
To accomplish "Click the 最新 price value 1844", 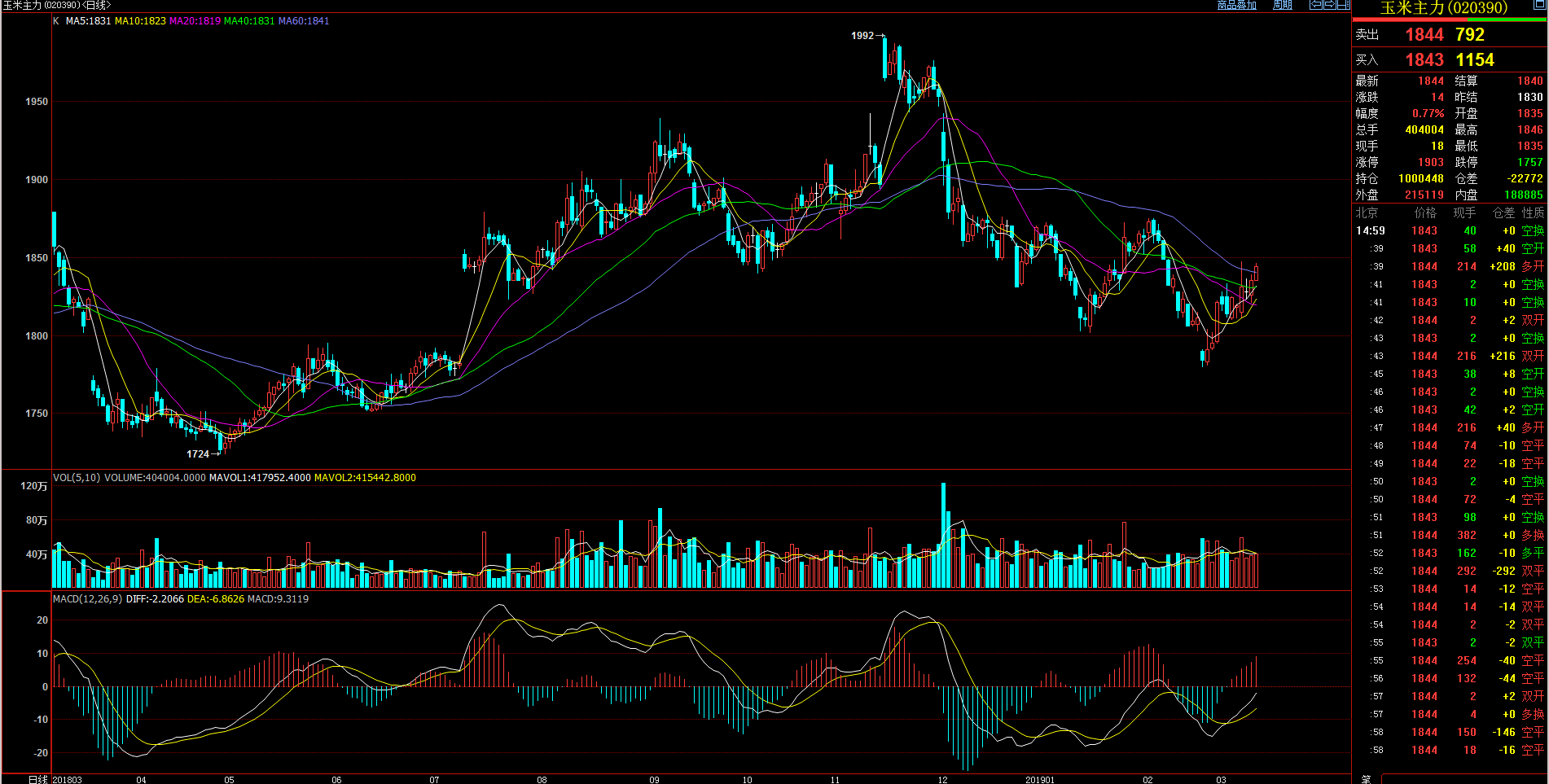I will [x=1431, y=81].
